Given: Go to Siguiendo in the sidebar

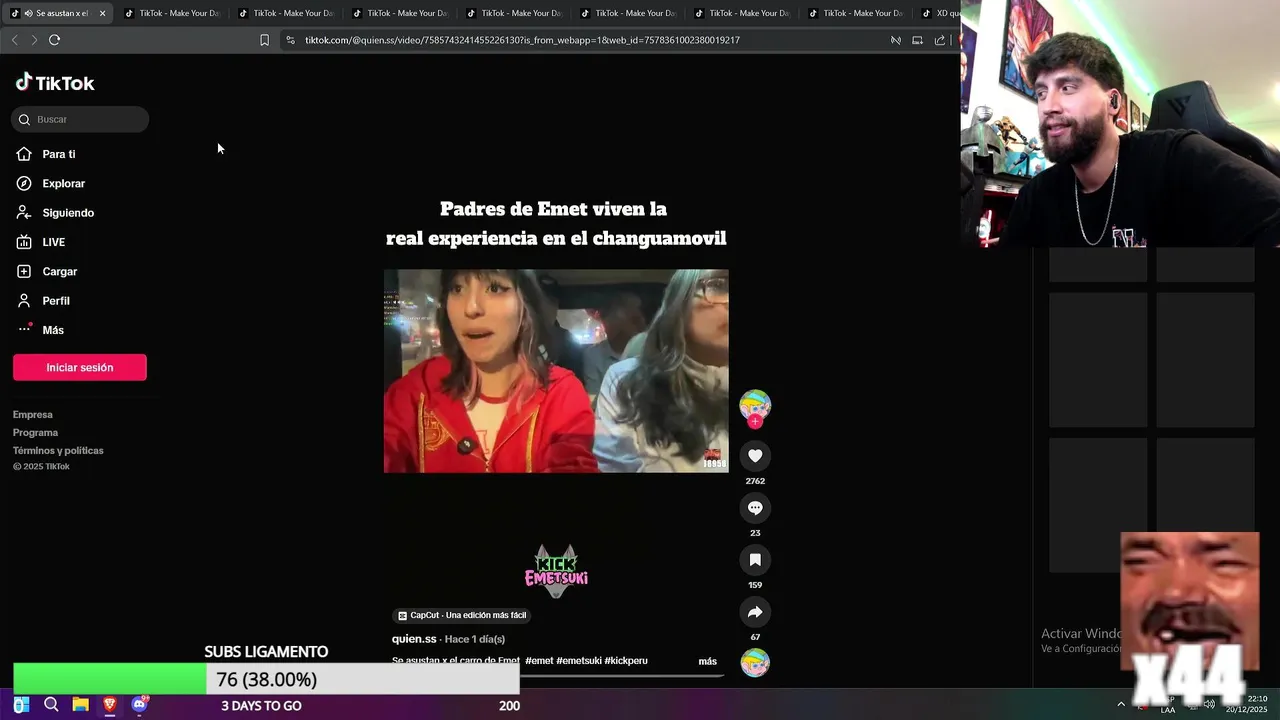Looking at the screenshot, I should point(68,213).
